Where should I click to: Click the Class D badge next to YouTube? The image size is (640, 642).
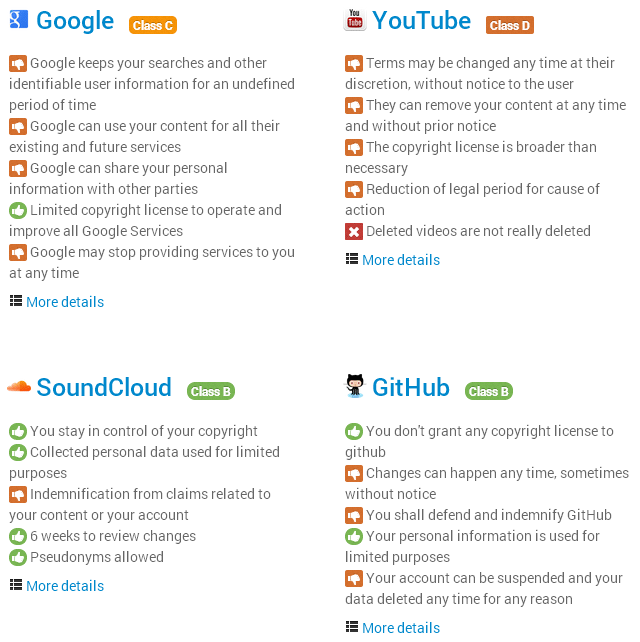tap(510, 25)
